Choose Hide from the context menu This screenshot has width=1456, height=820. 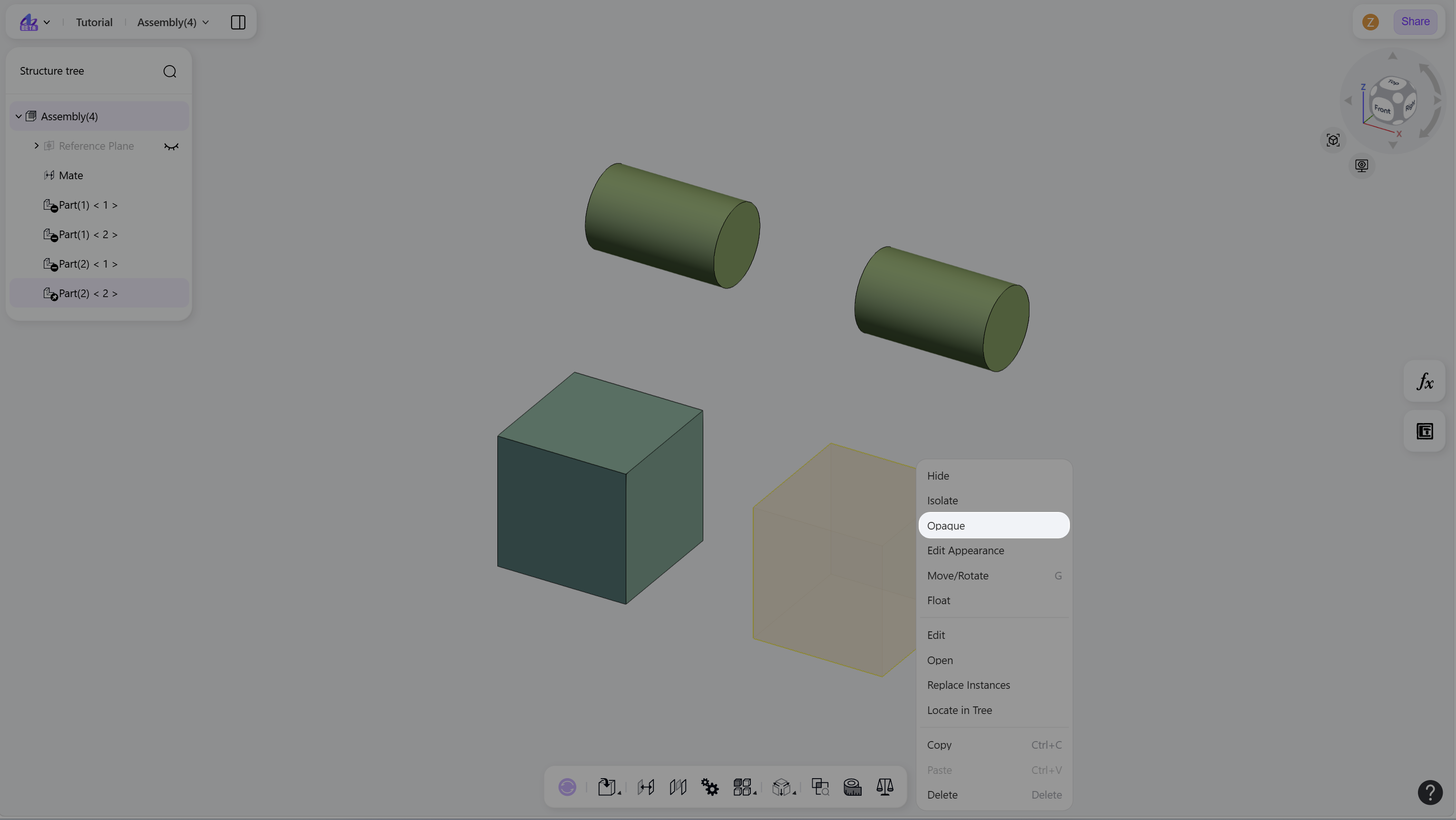(x=994, y=476)
